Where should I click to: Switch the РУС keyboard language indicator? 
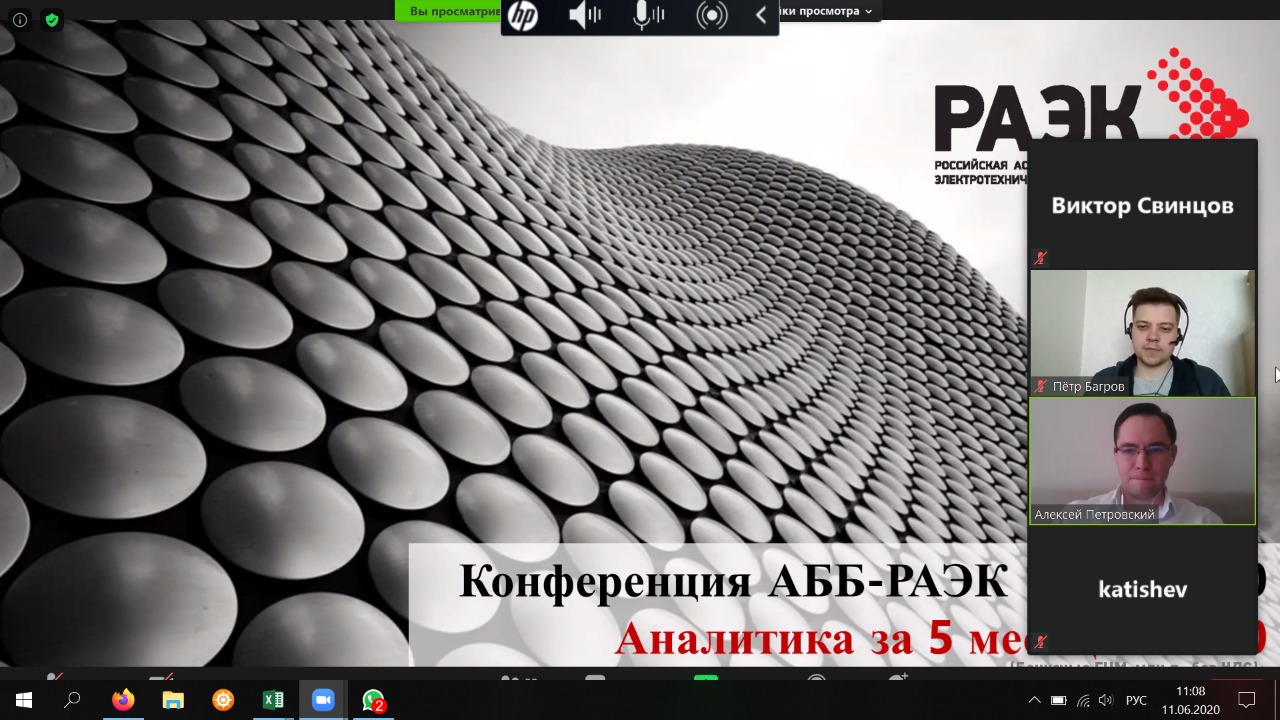tap(1136, 700)
